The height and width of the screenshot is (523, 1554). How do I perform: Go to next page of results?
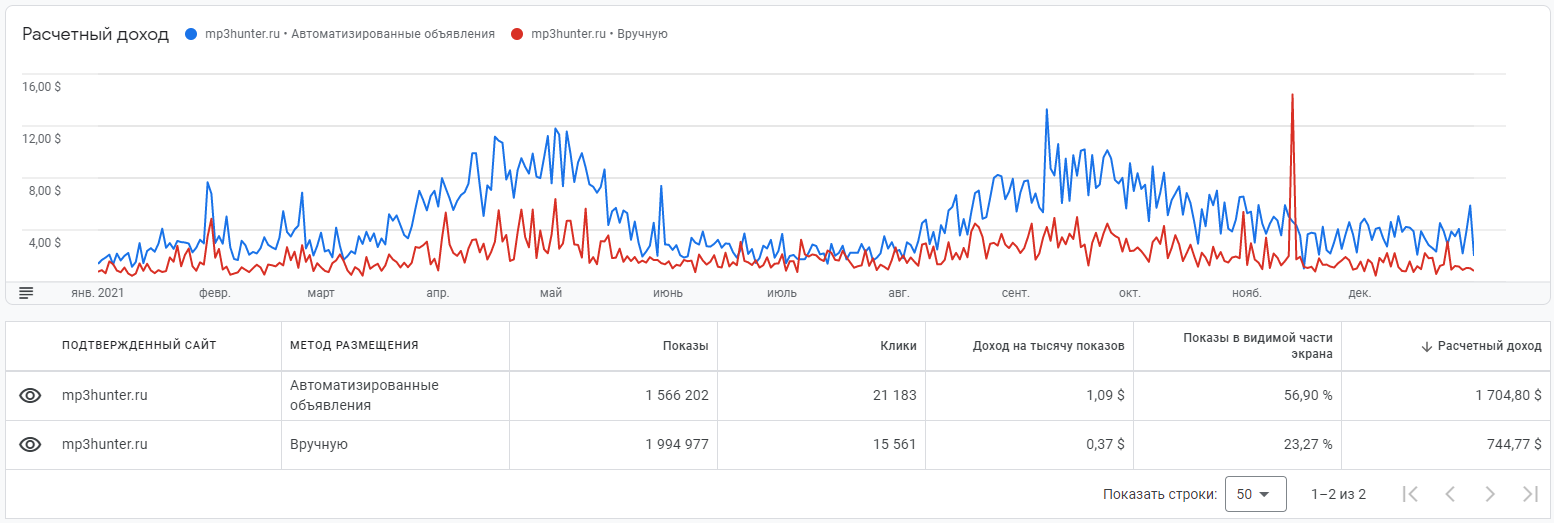(x=1490, y=494)
